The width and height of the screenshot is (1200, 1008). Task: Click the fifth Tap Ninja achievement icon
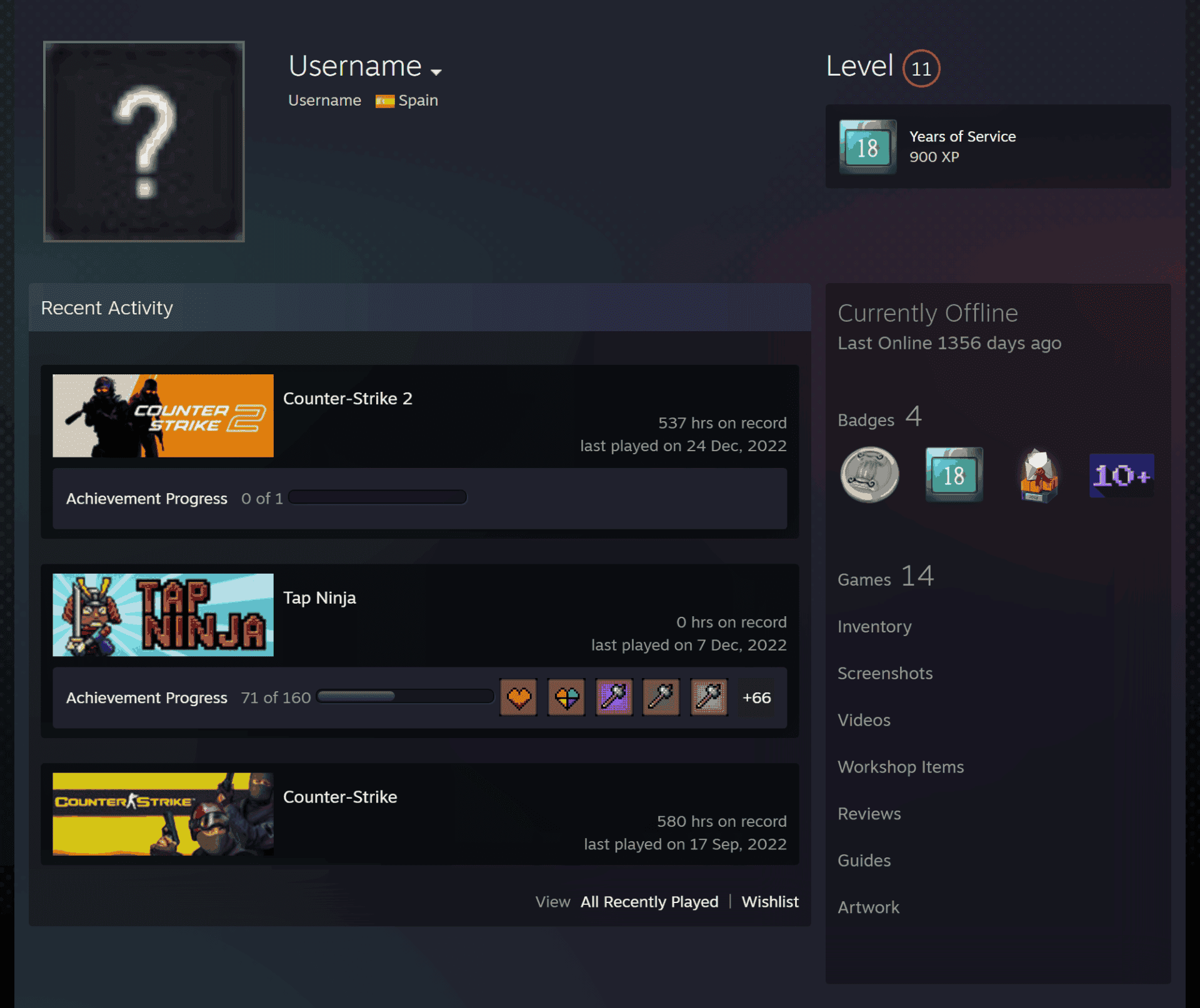click(x=709, y=697)
